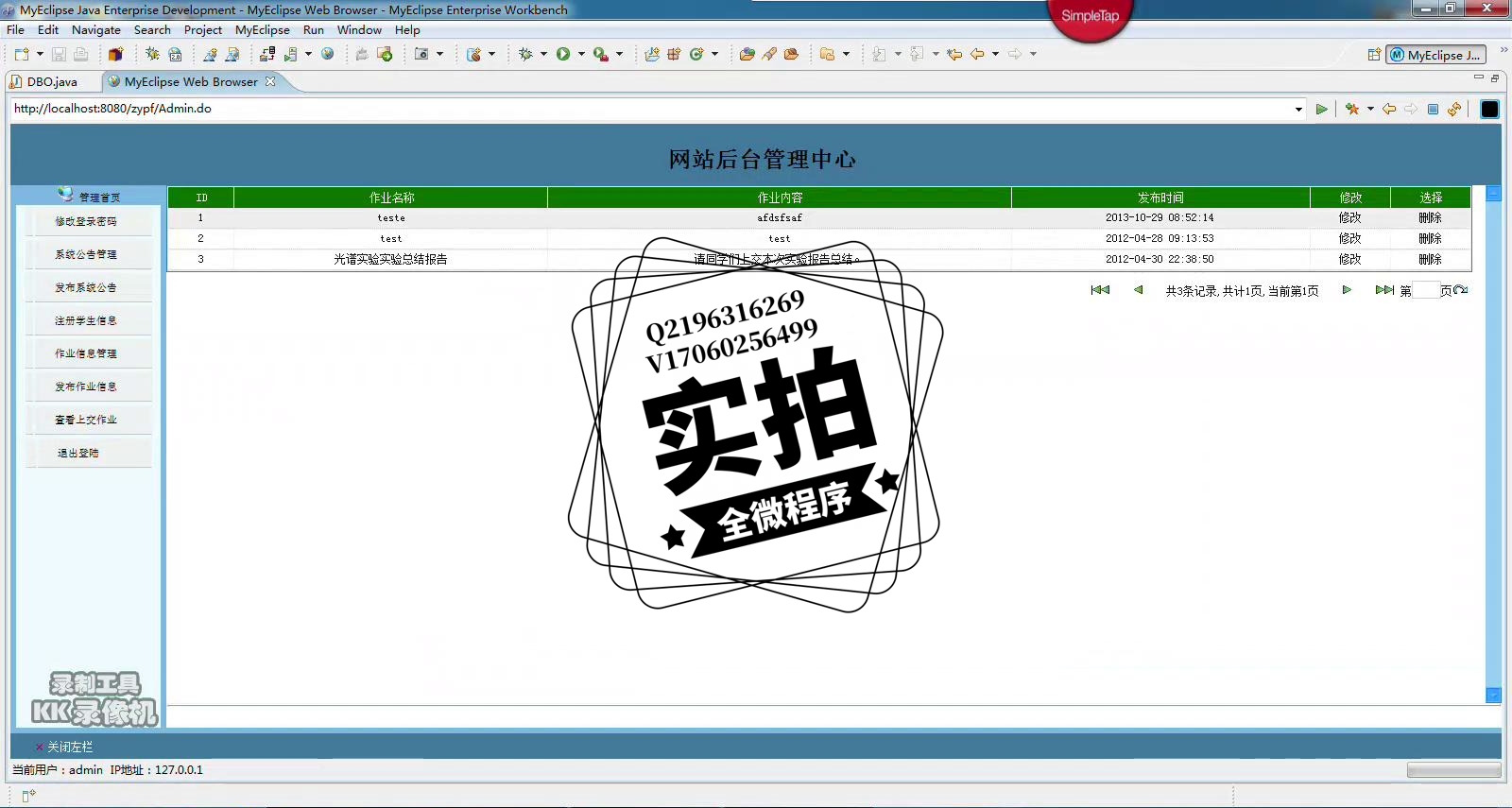
Task: Expand the Run dropdown arrow
Action: [x=581, y=54]
